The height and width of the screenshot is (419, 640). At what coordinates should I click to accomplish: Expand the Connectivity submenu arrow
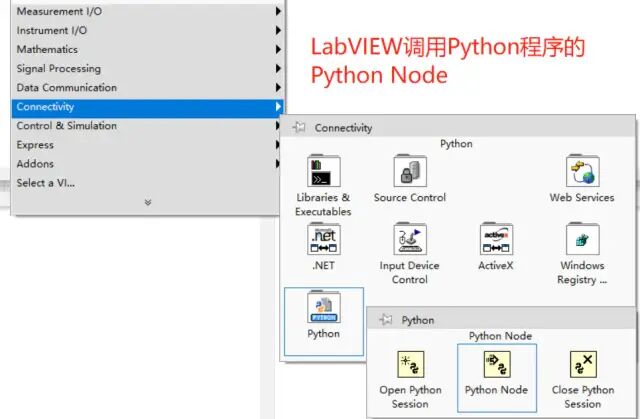click(x=278, y=106)
